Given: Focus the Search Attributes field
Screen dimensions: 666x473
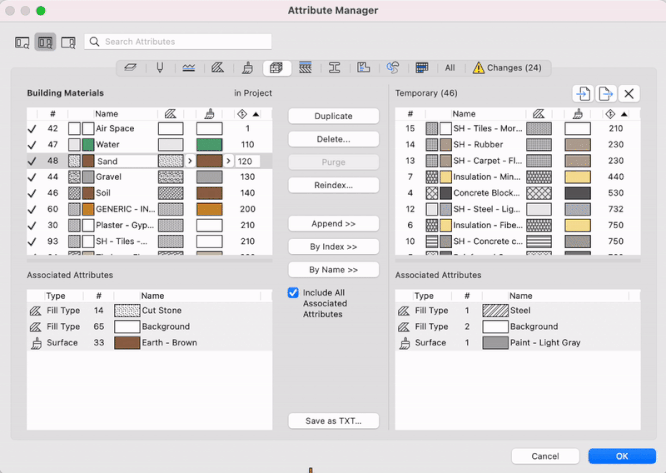Looking at the screenshot, I should pos(178,42).
